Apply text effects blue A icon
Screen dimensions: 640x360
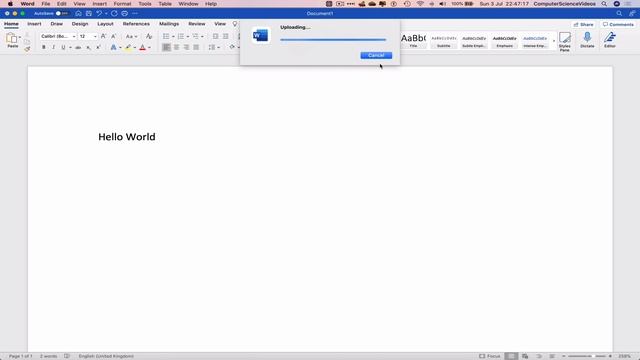113,47
